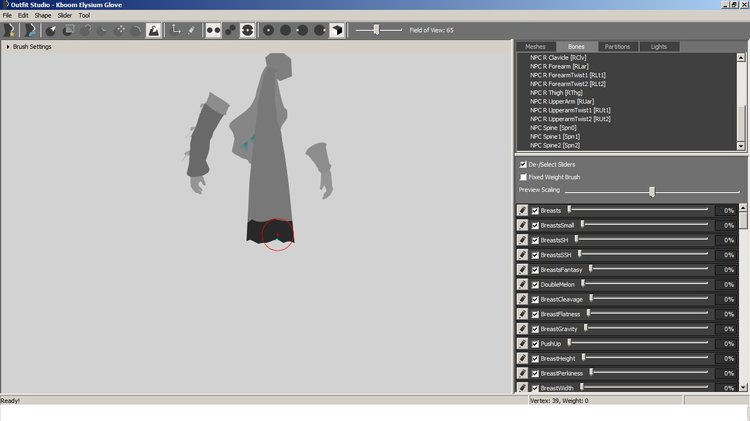
Task: Click the edit pencil for DoubleMelon slider
Action: [522, 284]
